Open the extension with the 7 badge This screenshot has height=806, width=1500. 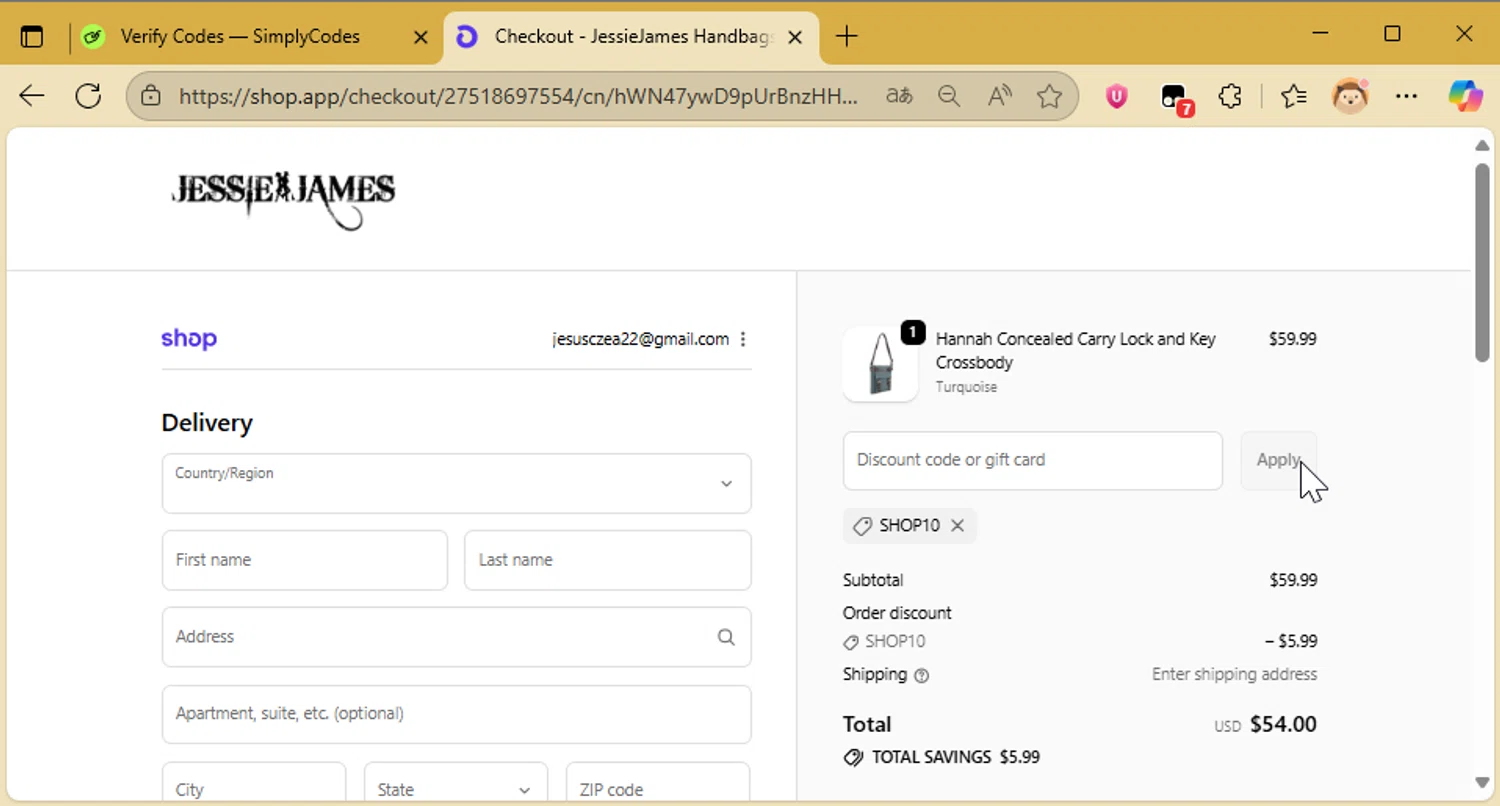point(1176,98)
